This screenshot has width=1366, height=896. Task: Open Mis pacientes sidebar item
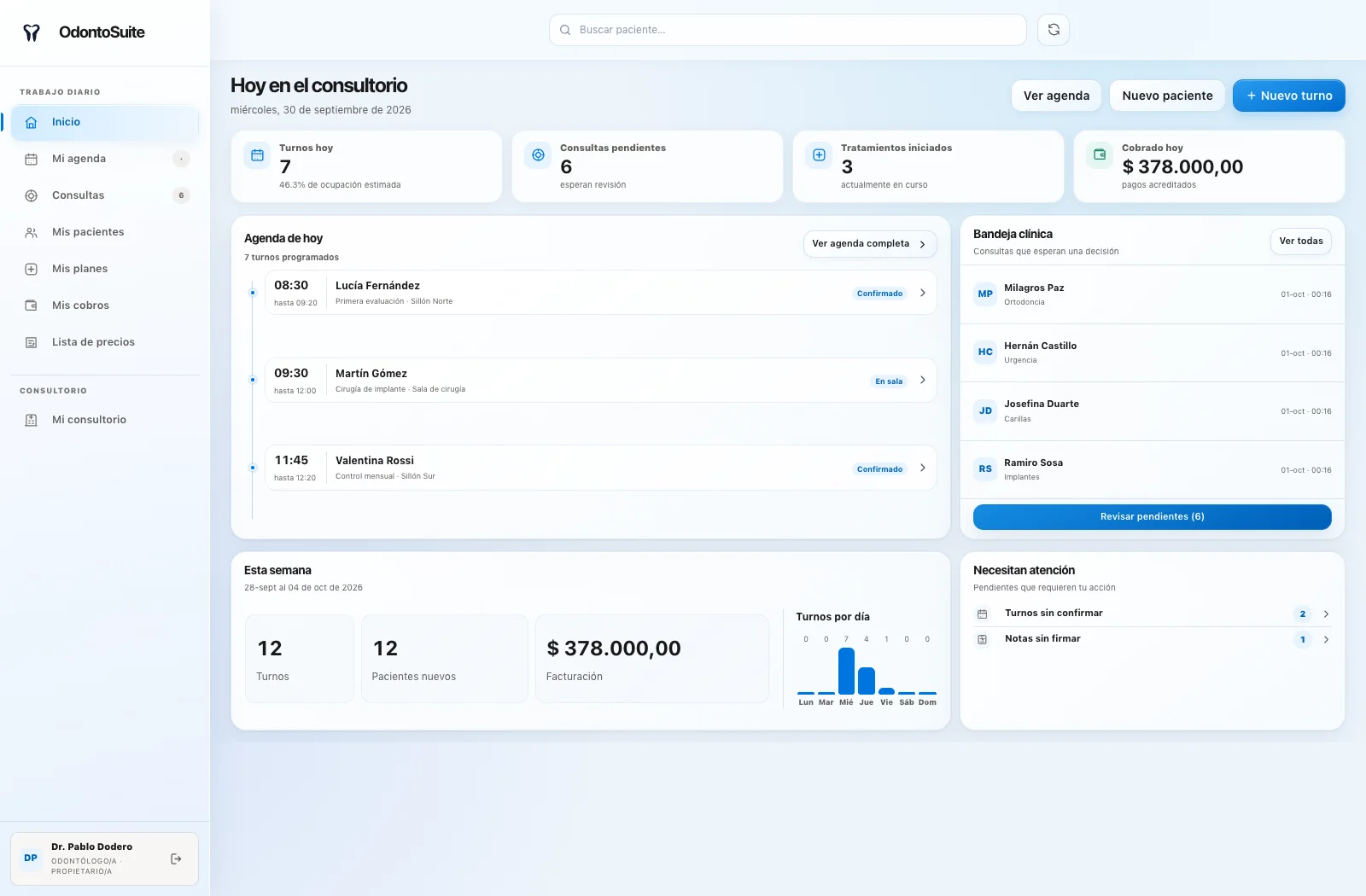point(104,232)
